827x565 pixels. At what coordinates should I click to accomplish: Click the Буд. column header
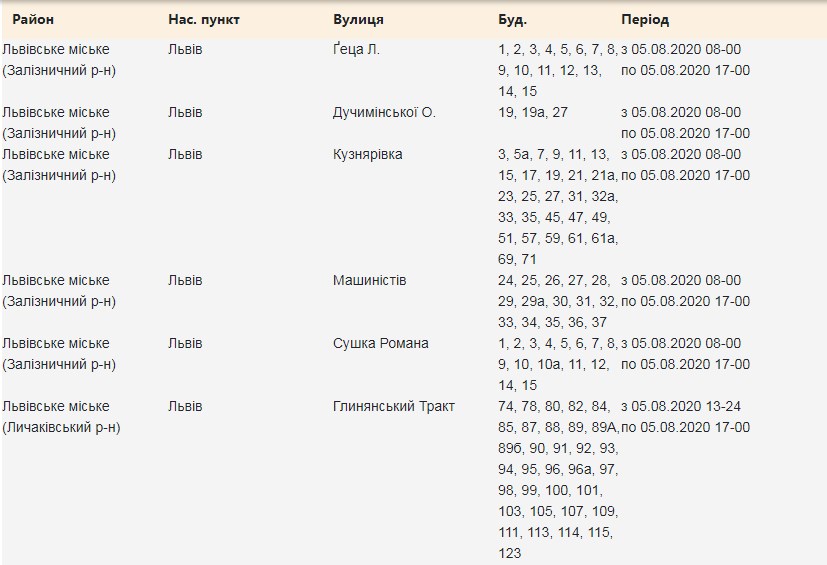[x=512, y=20]
